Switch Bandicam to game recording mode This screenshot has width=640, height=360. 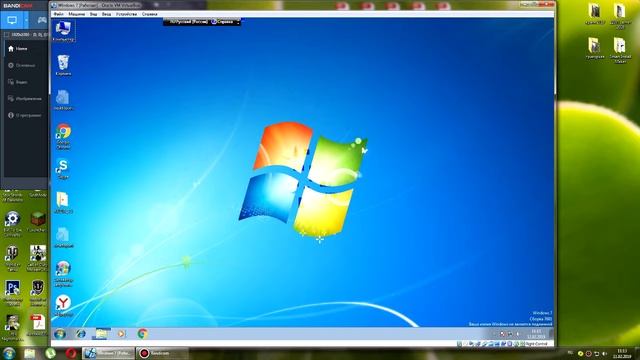[42, 20]
